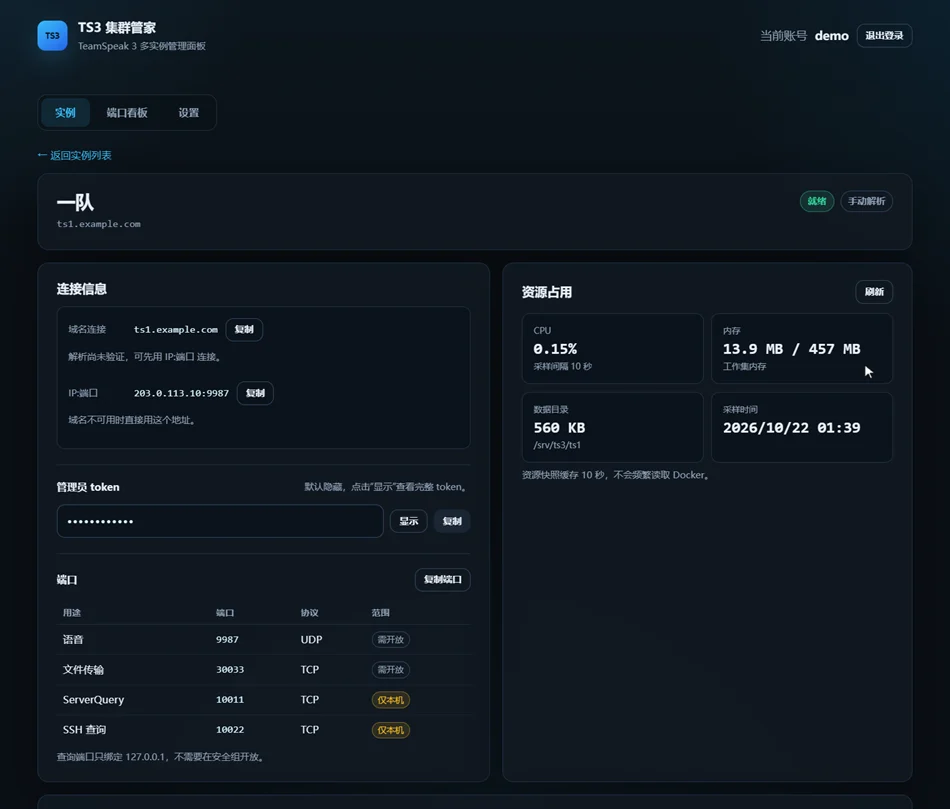
Task: Open the 端口看板 tab
Action: pyautogui.click(x=127, y=113)
